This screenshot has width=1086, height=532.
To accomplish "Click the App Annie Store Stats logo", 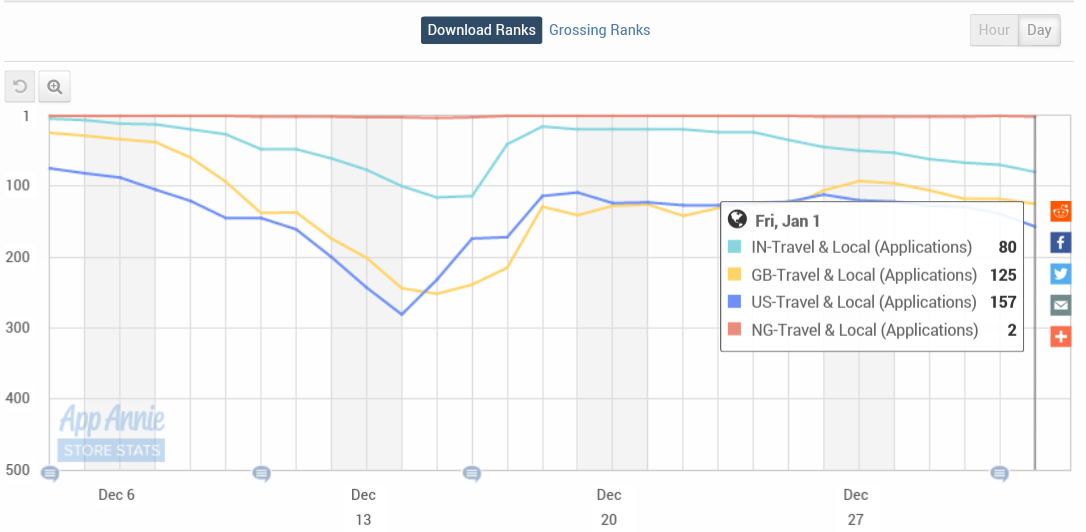I will 111,432.
